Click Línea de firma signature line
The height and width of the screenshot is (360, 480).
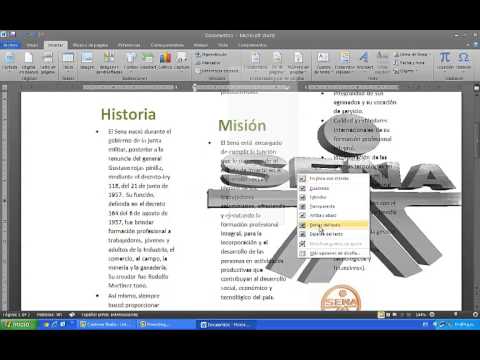[x=412, y=54]
